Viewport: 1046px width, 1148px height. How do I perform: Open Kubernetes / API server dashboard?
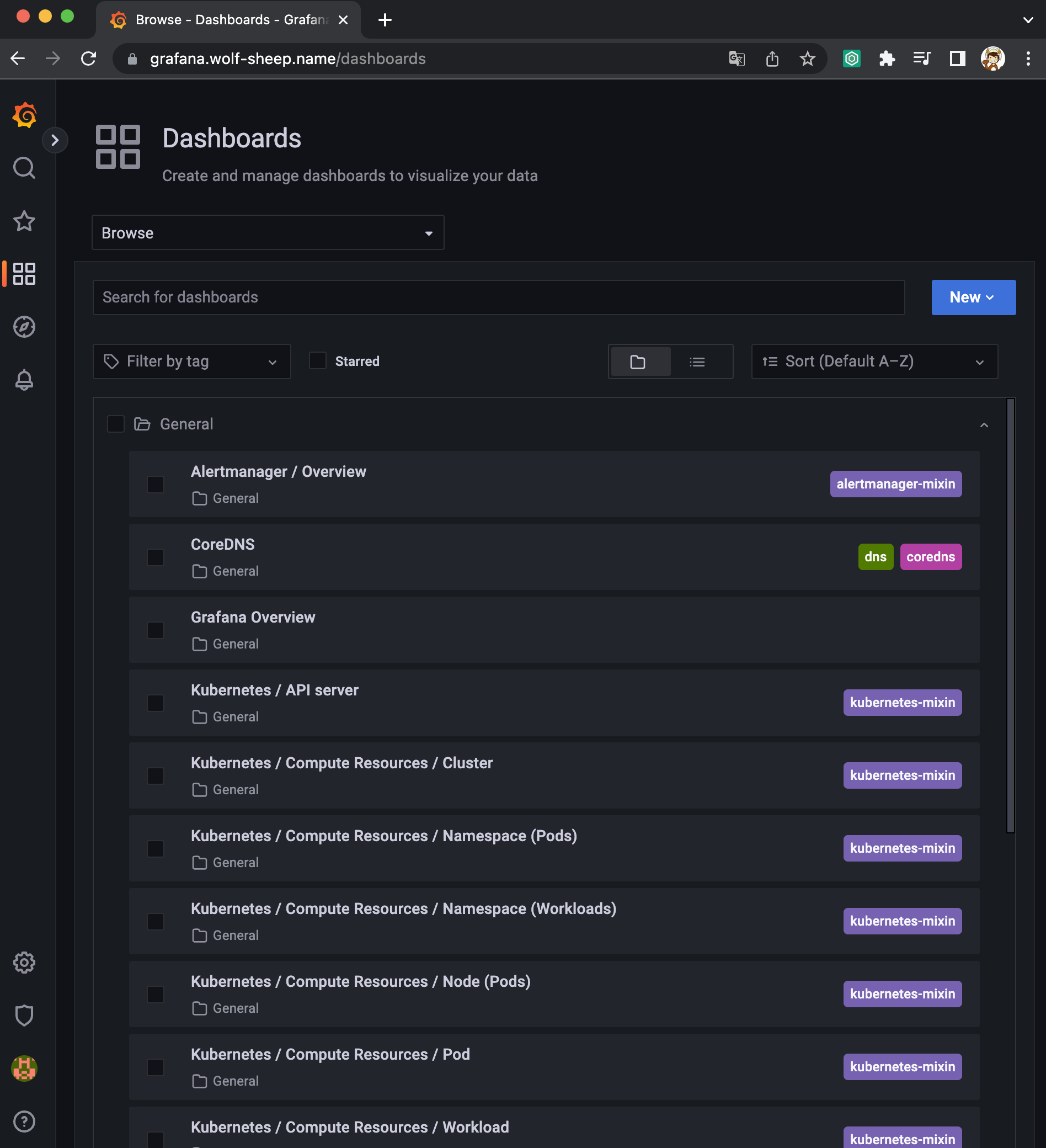[274, 691]
